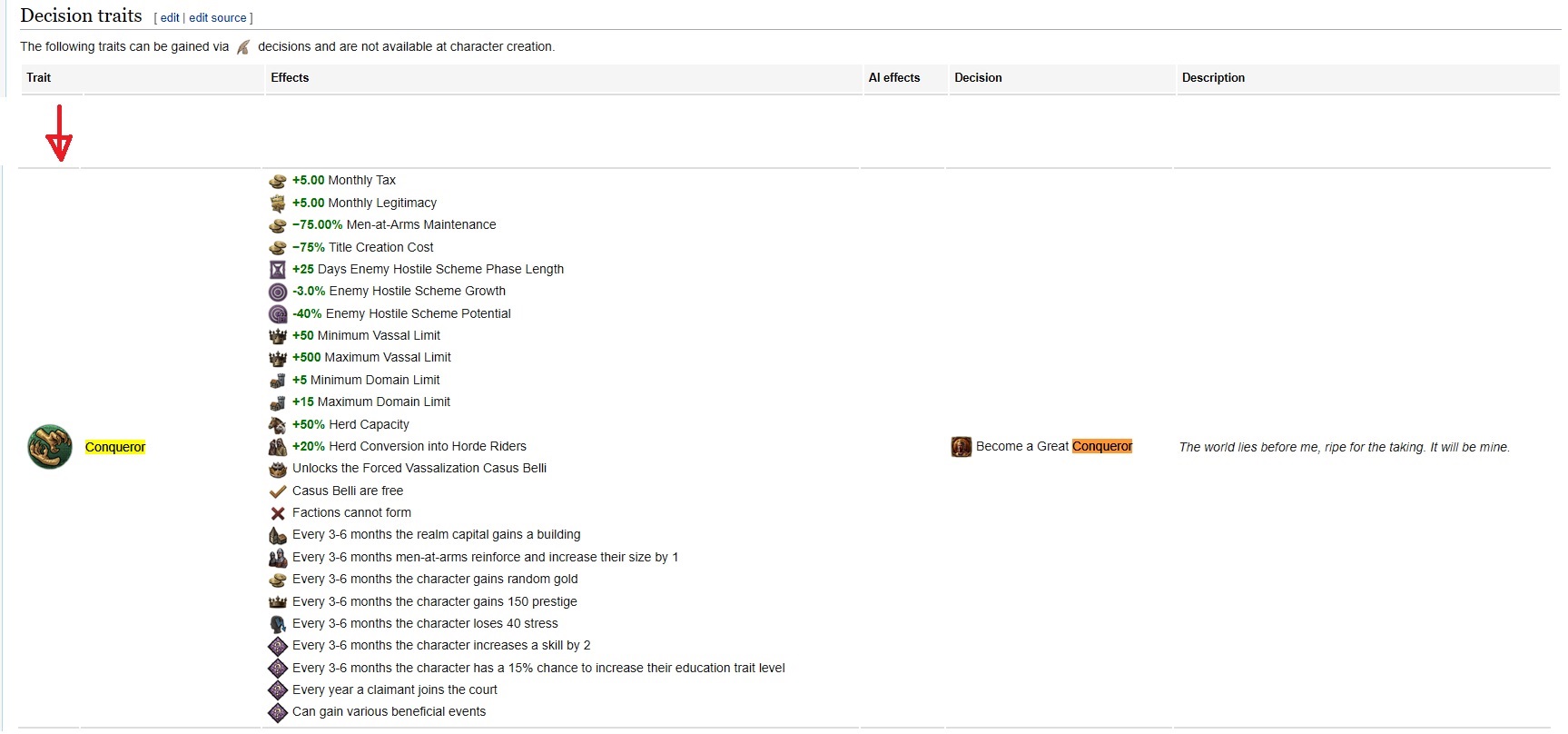This screenshot has height=734, width=1568.
Task: Click the Become a Great Conqueror decision icon
Action: (961, 447)
